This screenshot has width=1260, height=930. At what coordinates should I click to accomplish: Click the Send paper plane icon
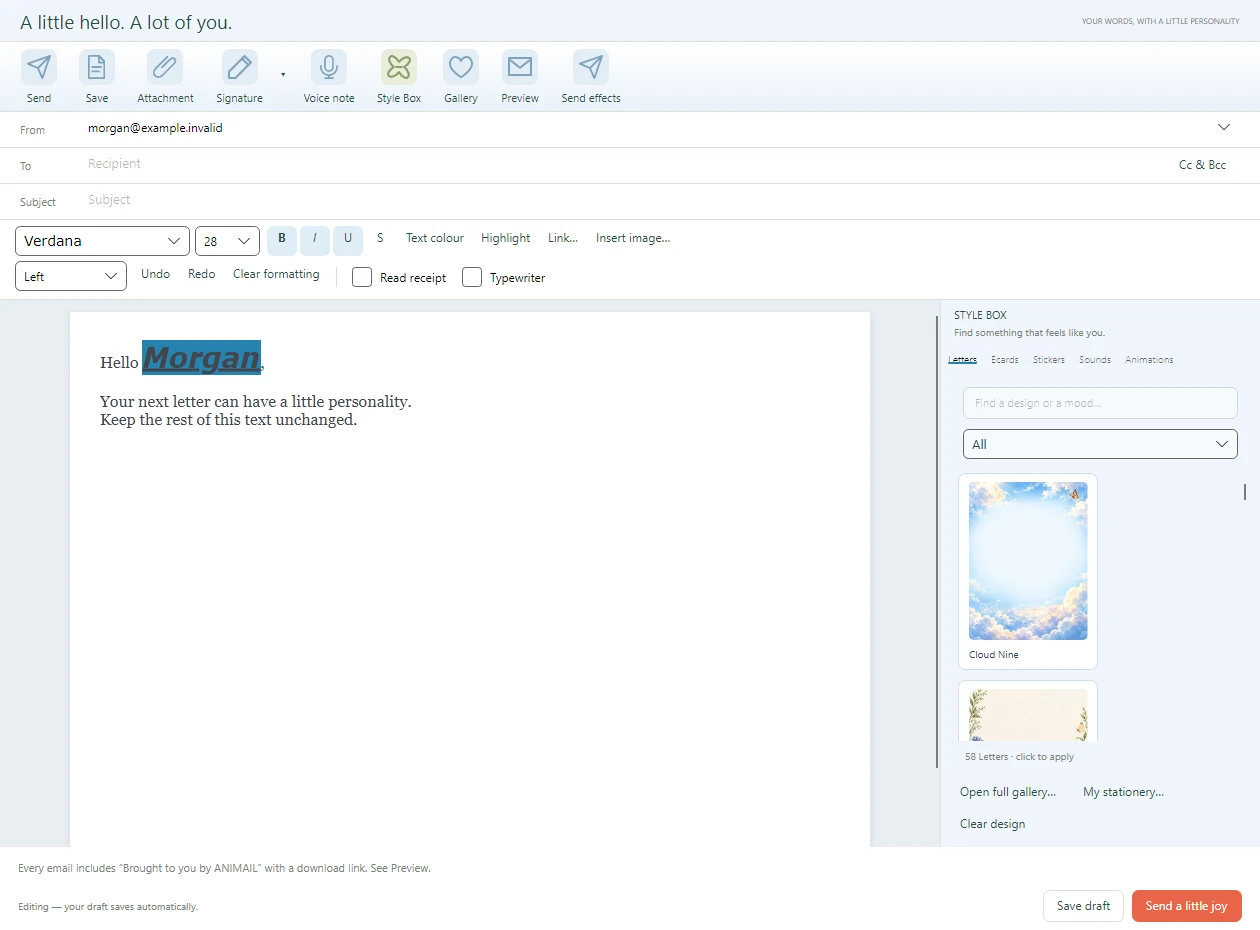pos(39,67)
